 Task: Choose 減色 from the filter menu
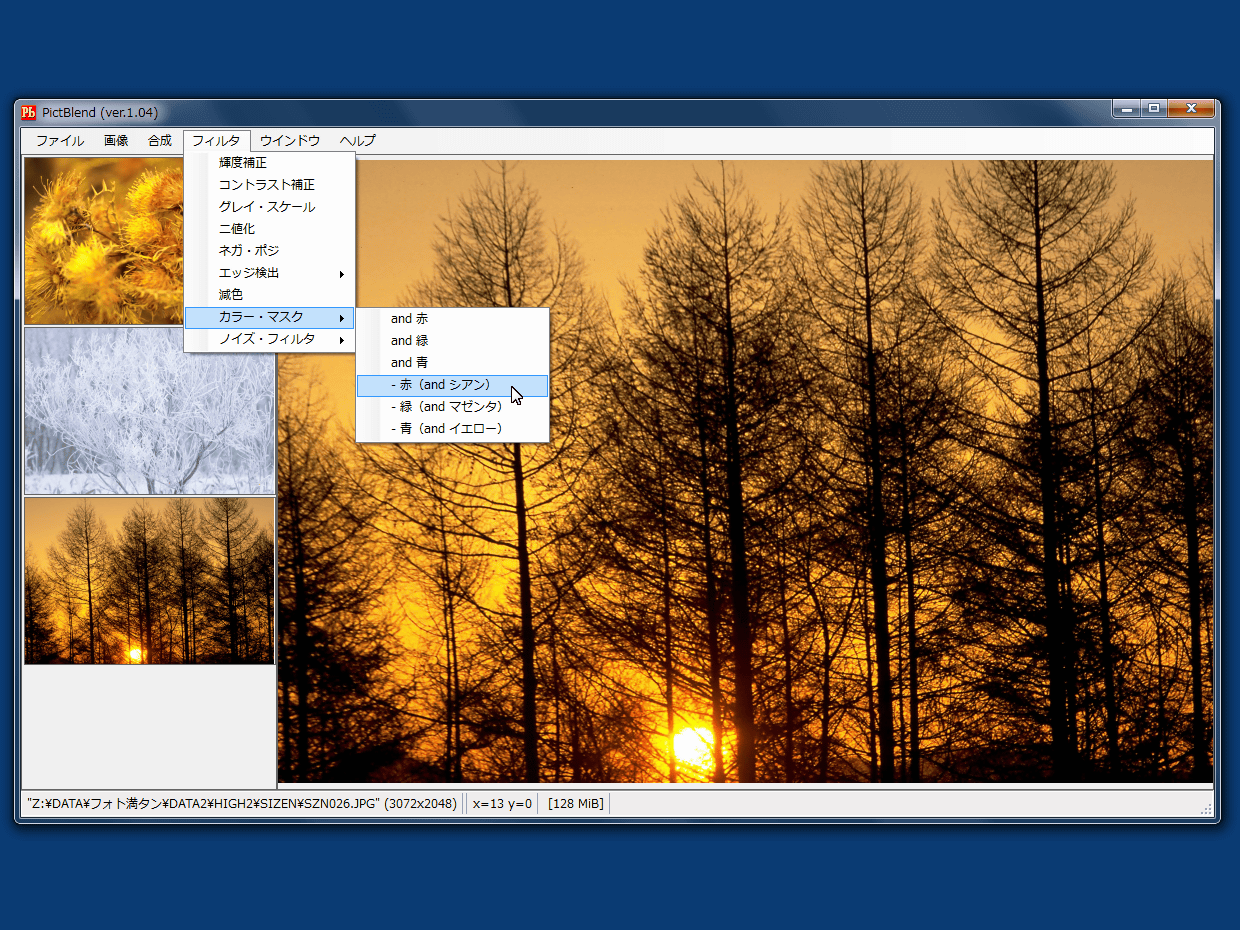click(231, 295)
